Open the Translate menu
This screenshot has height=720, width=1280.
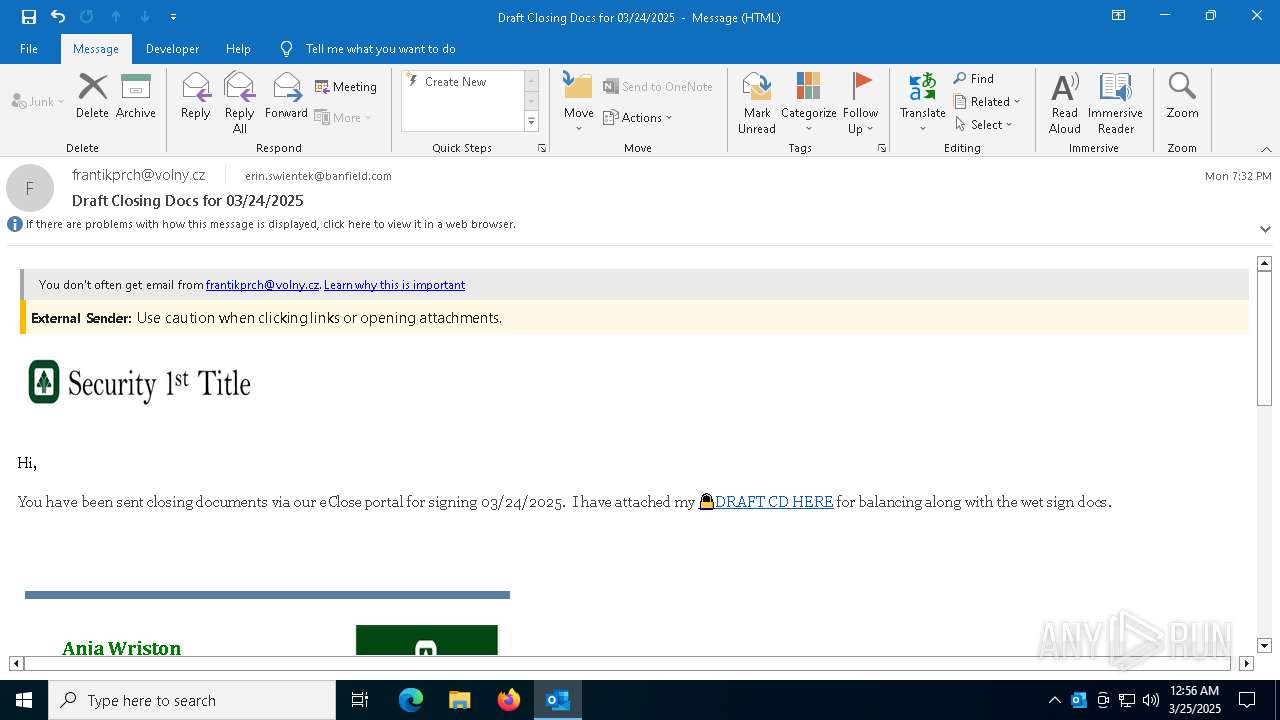(x=922, y=103)
